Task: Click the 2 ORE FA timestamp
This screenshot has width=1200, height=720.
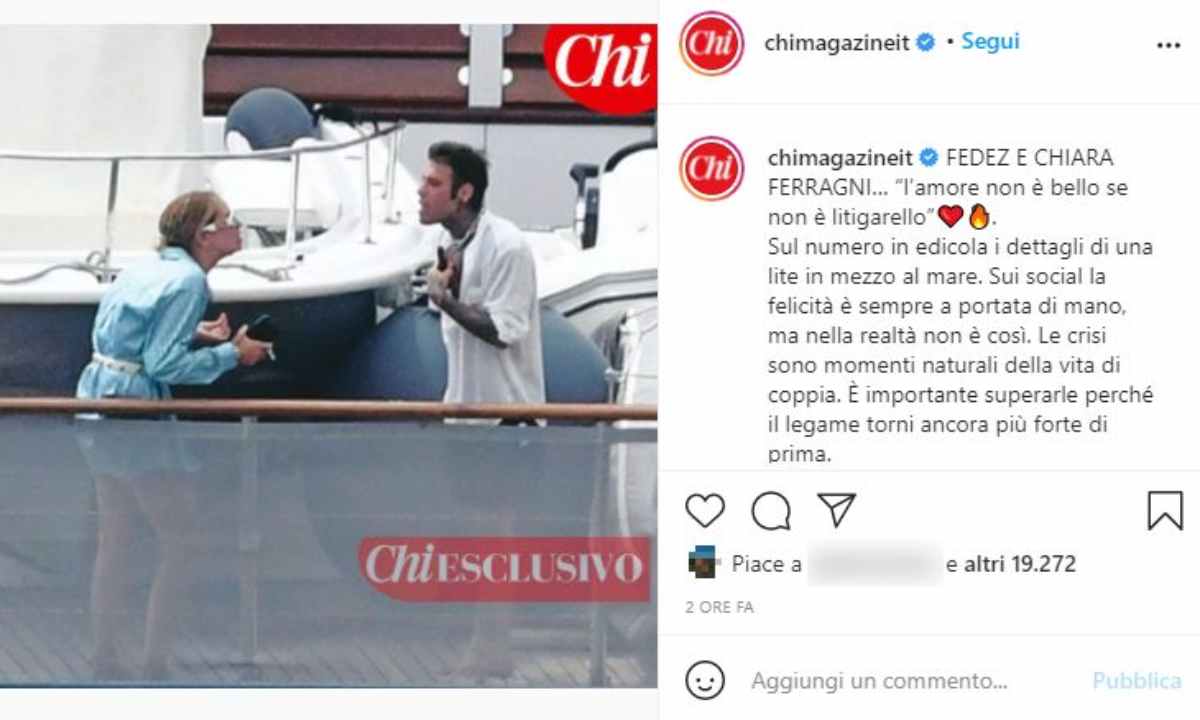Action: click(x=719, y=608)
